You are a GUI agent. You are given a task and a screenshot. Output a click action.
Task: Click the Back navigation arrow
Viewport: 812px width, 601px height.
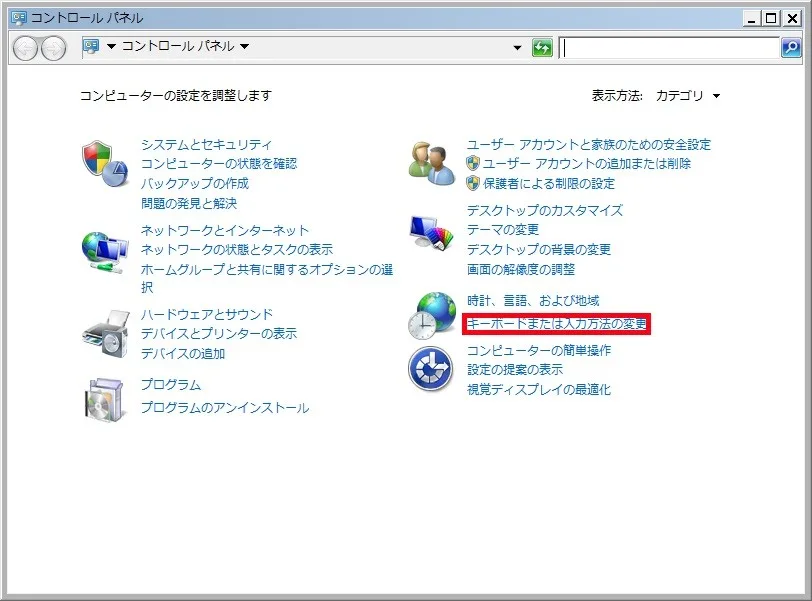coord(25,48)
